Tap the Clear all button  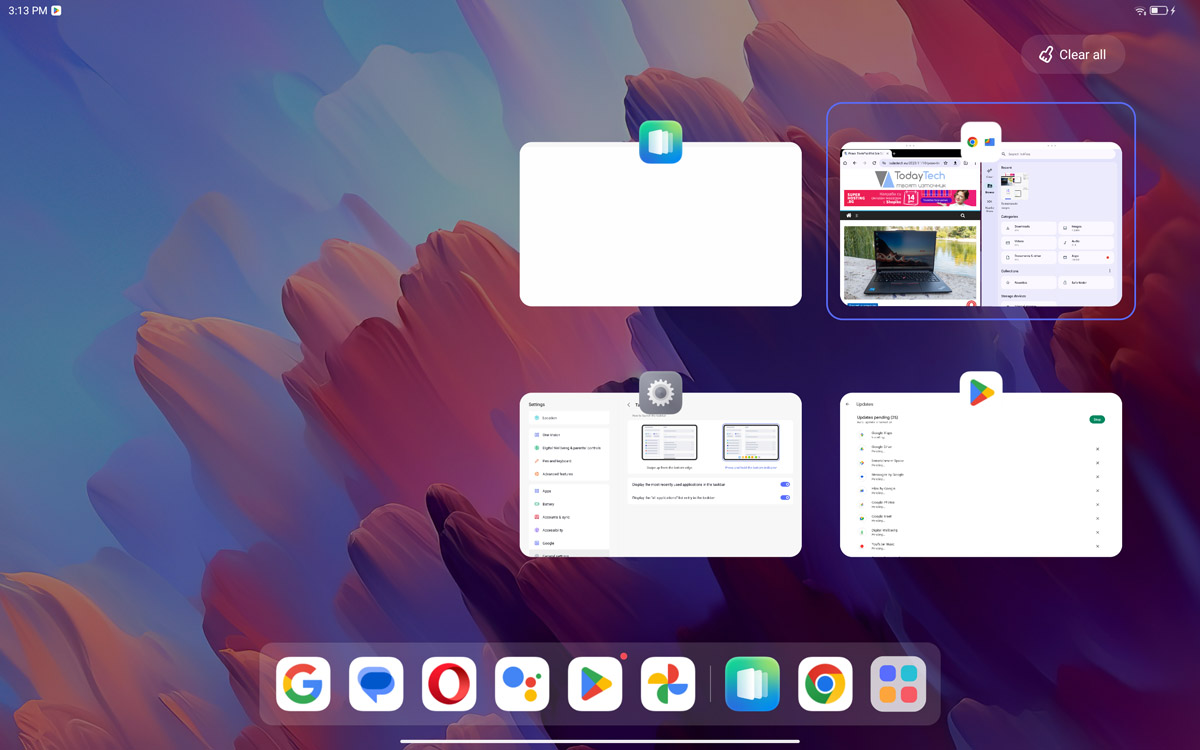coord(1073,55)
